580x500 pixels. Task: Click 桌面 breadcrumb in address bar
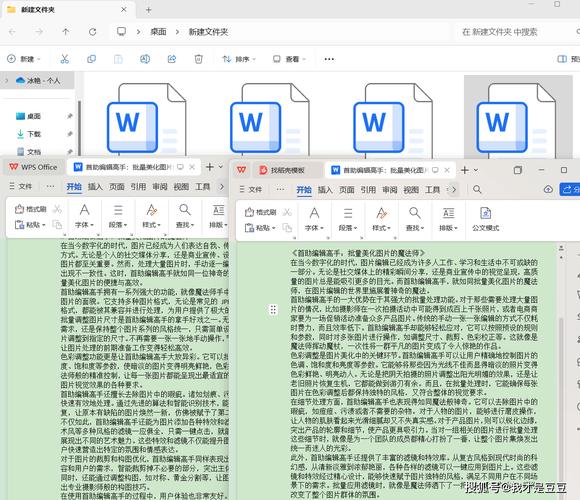coord(158,32)
